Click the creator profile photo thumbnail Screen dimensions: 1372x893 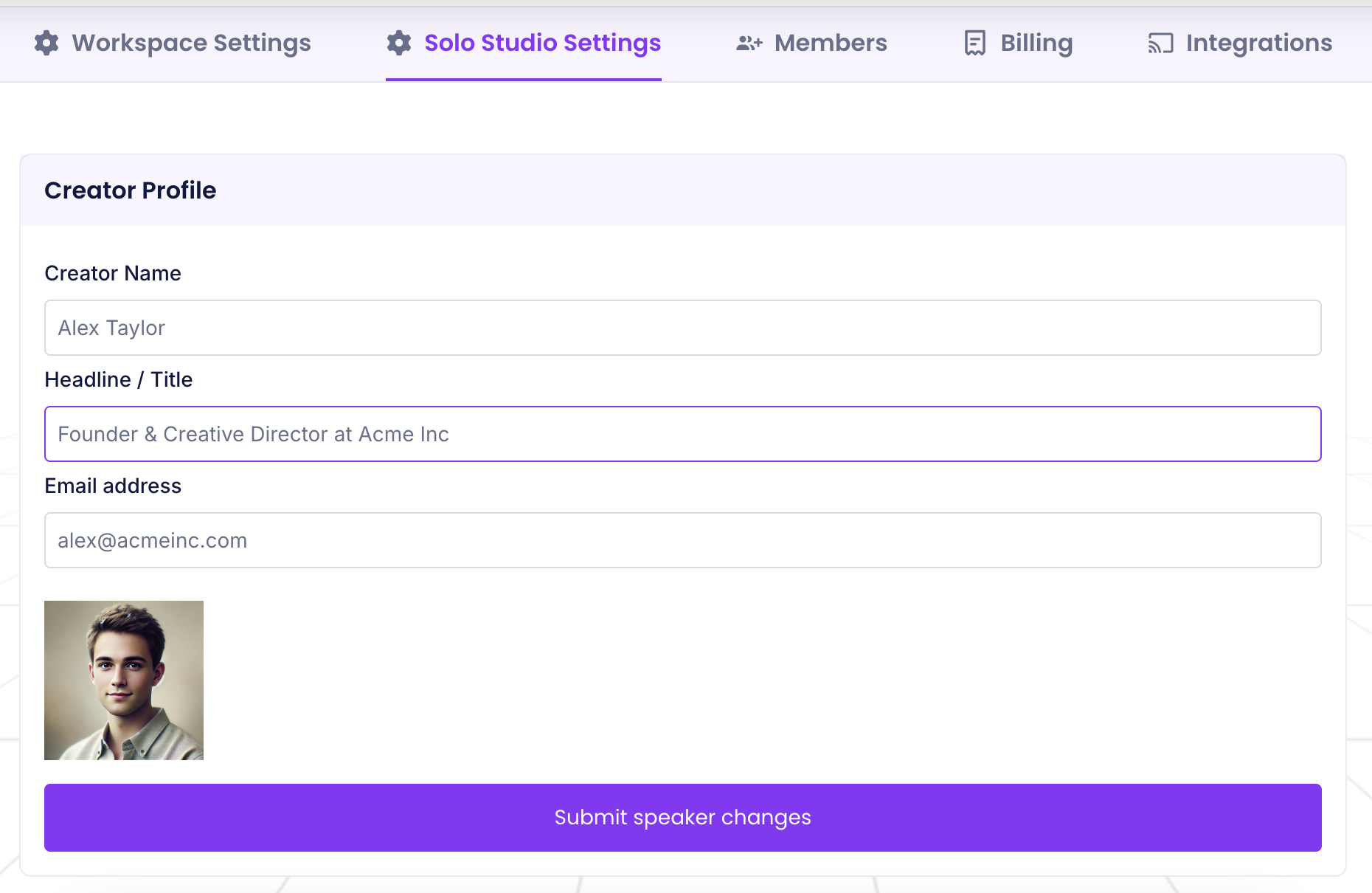click(124, 680)
